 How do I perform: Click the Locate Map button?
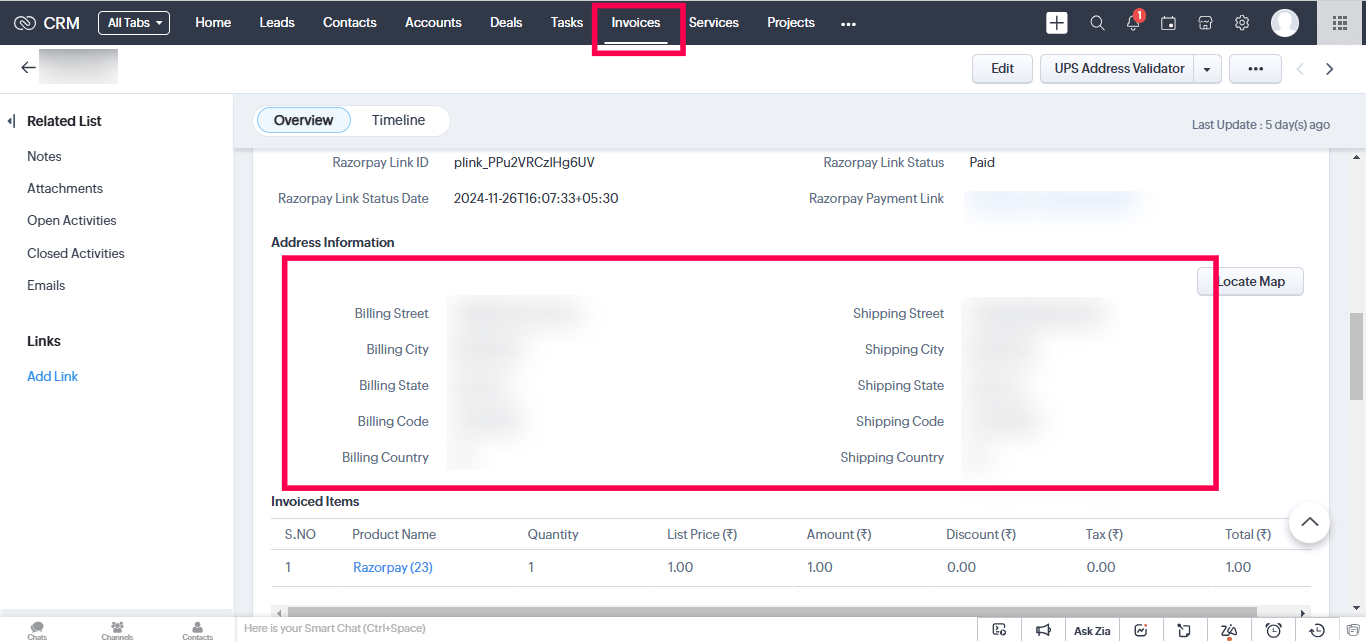(1250, 282)
